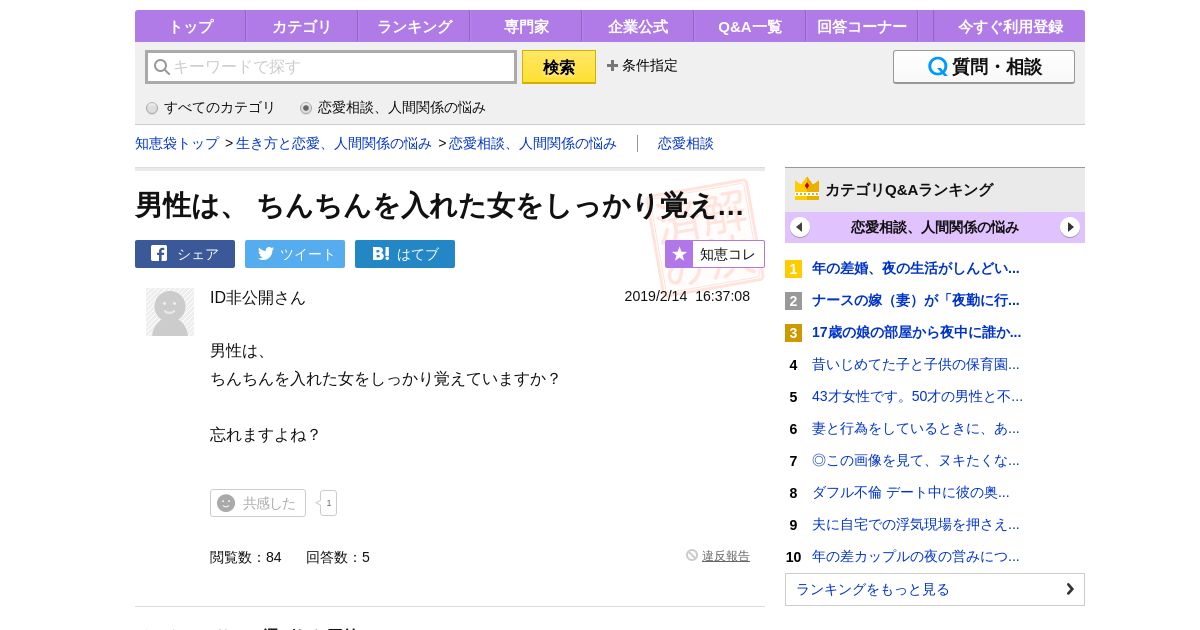Click the crown ranking icon
This screenshot has height=630, width=1200.
[x=807, y=188]
